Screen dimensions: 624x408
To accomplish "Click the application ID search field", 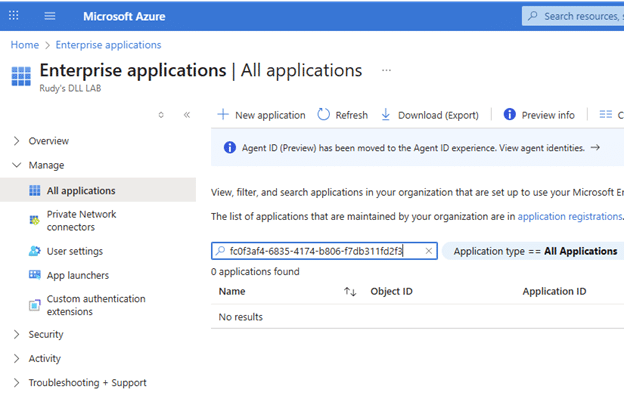I will tap(320, 251).
